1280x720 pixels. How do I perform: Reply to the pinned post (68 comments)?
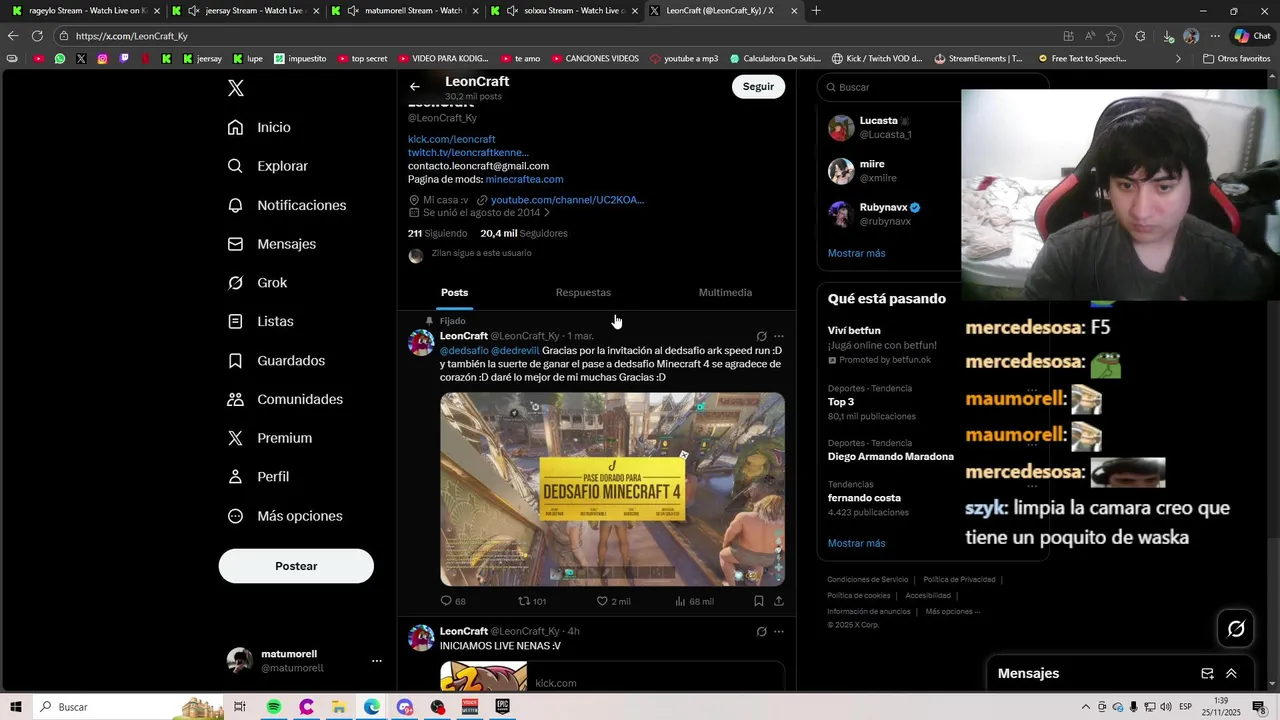coord(453,601)
